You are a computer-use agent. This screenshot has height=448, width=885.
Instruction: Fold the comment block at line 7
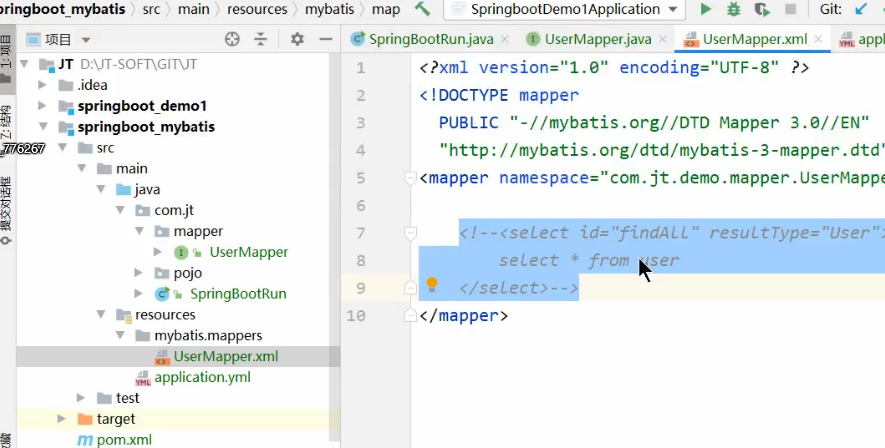[x=410, y=232]
